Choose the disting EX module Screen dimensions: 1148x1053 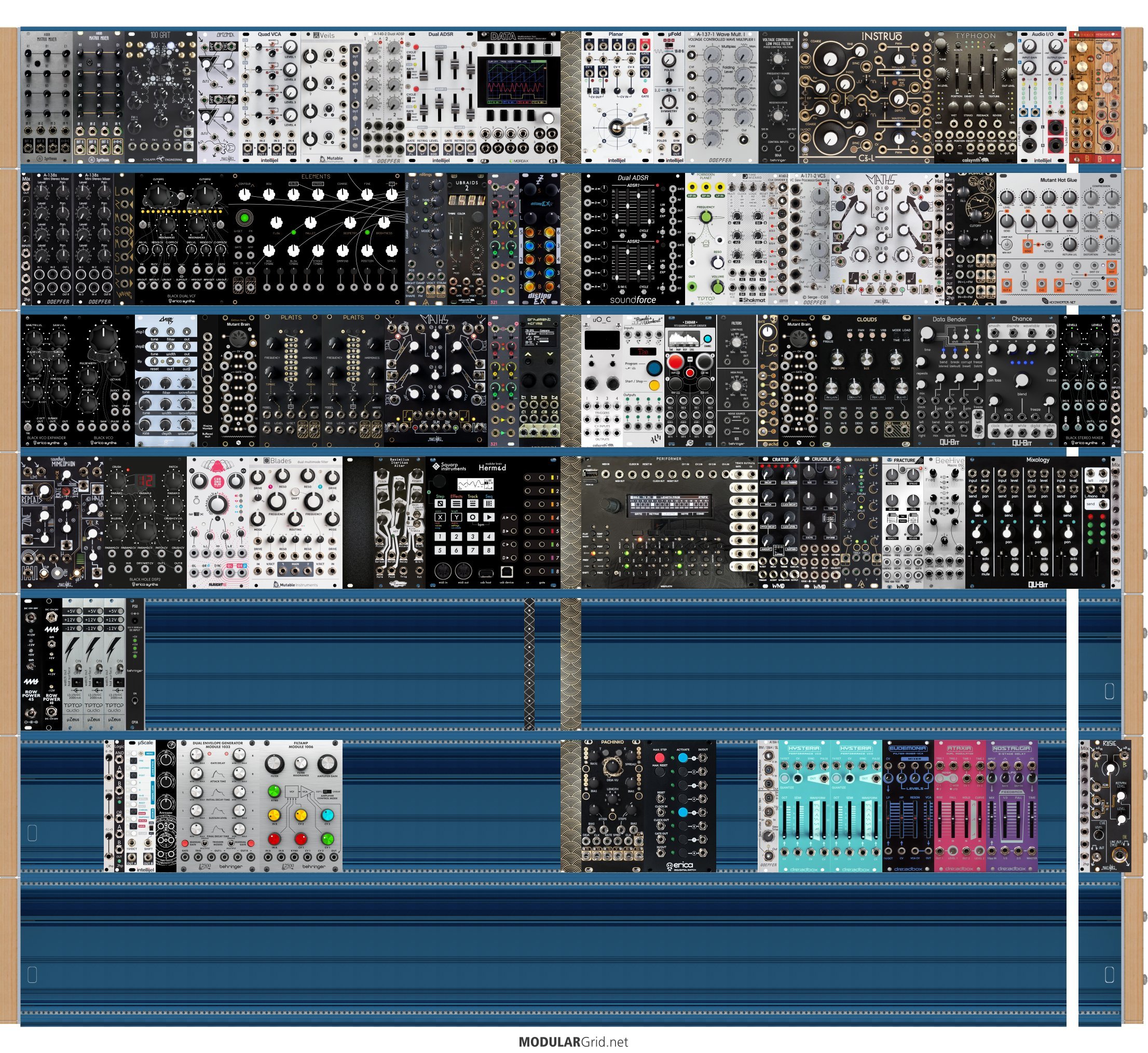539,239
